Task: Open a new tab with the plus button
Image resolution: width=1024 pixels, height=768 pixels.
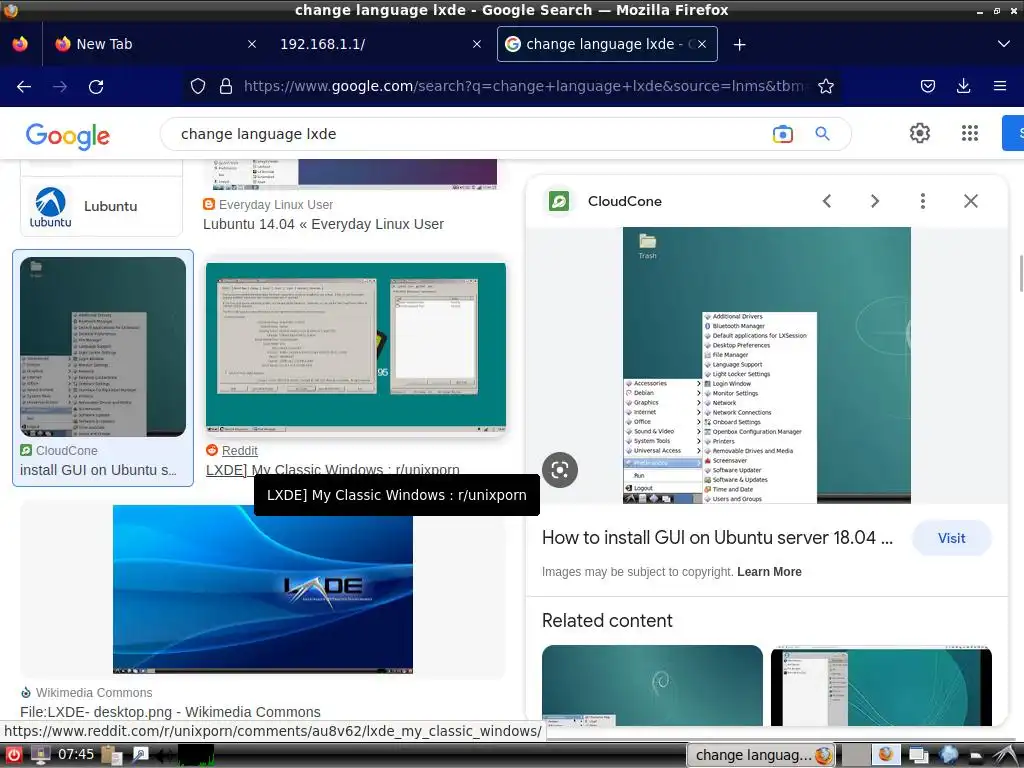Action: tap(739, 44)
